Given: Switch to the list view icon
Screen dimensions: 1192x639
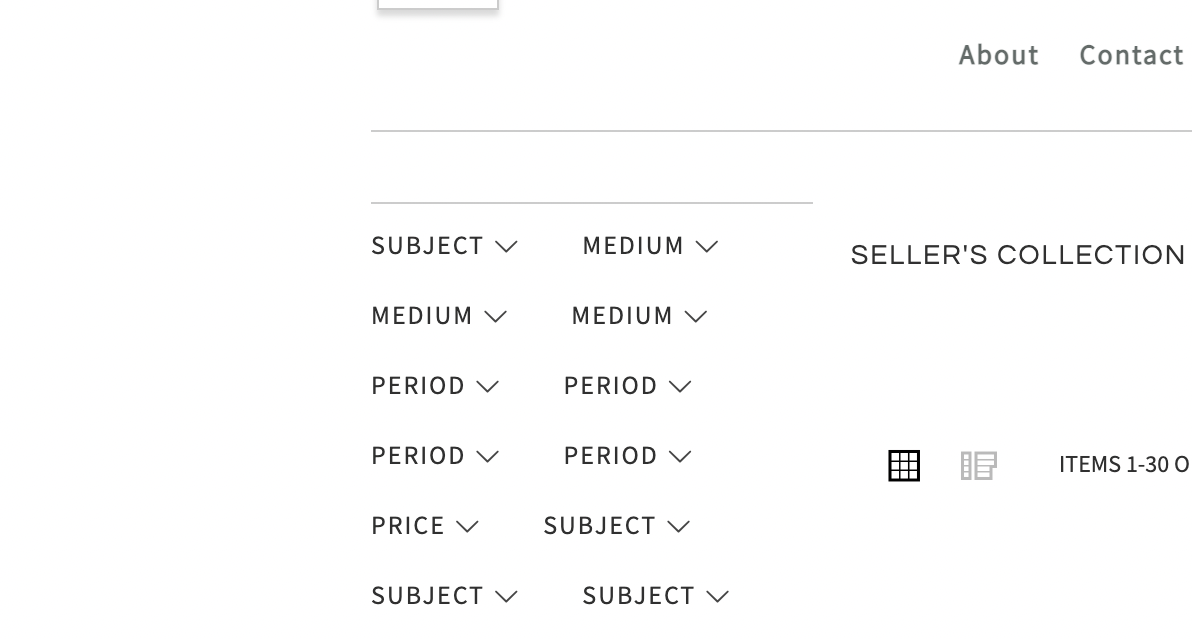Looking at the screenshot, I should point(978,466).
